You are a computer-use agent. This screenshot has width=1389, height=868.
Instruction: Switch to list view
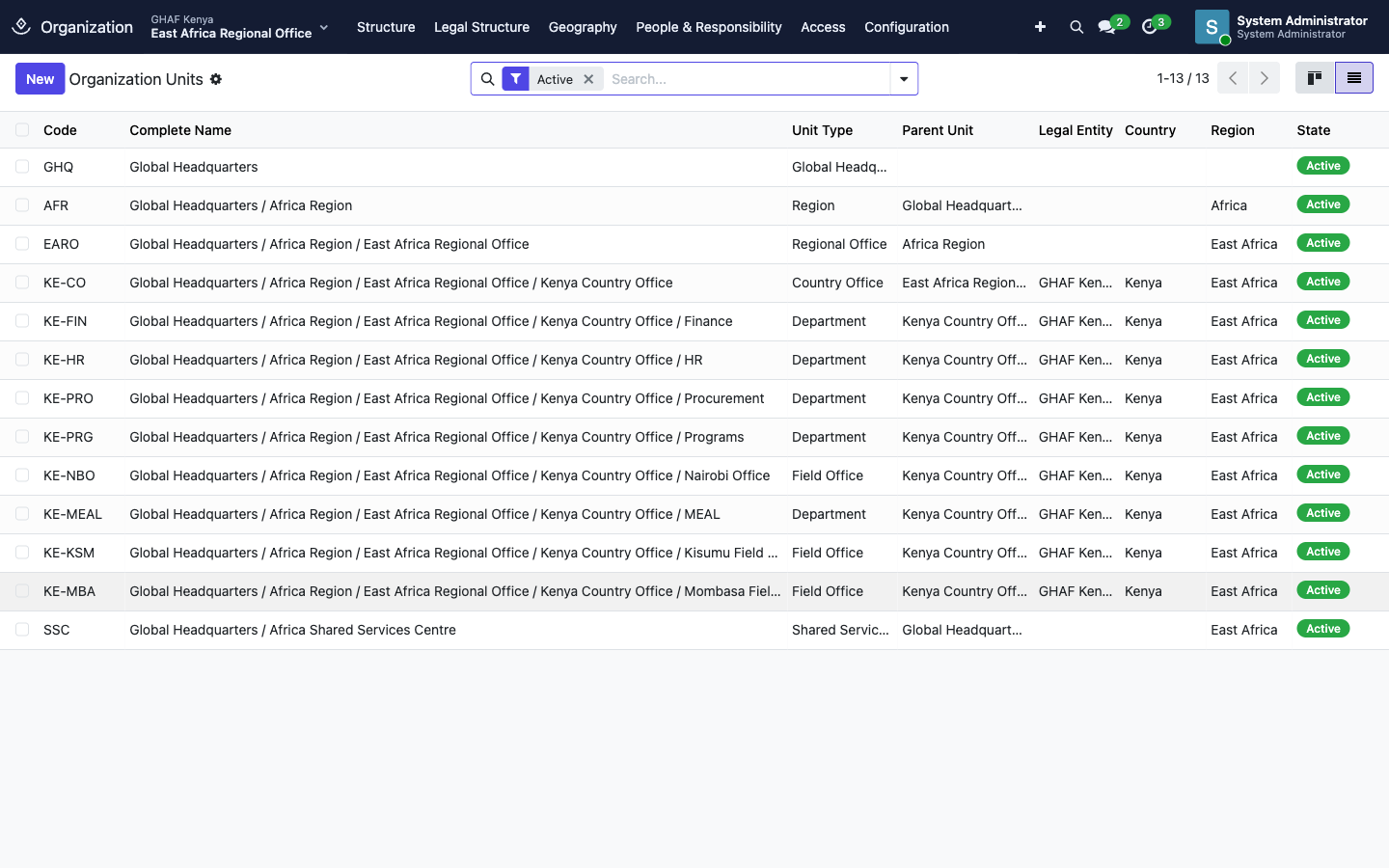tap(1354, 78)
